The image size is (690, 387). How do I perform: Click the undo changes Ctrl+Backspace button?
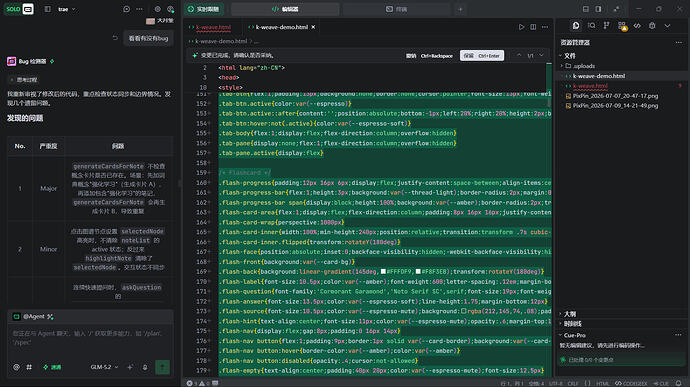coord(429,55)
